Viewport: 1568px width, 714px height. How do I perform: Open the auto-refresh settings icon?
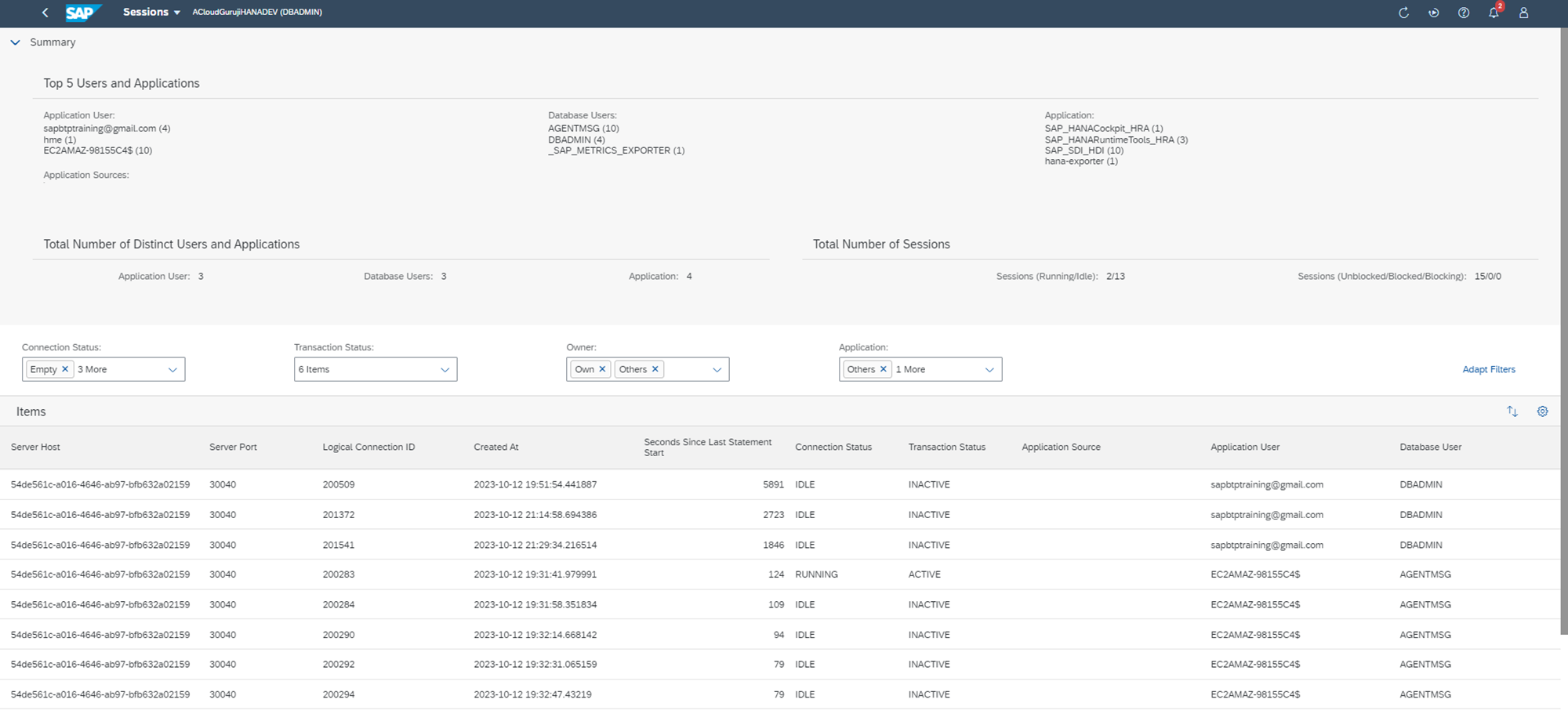click(x=1433, y=13)
